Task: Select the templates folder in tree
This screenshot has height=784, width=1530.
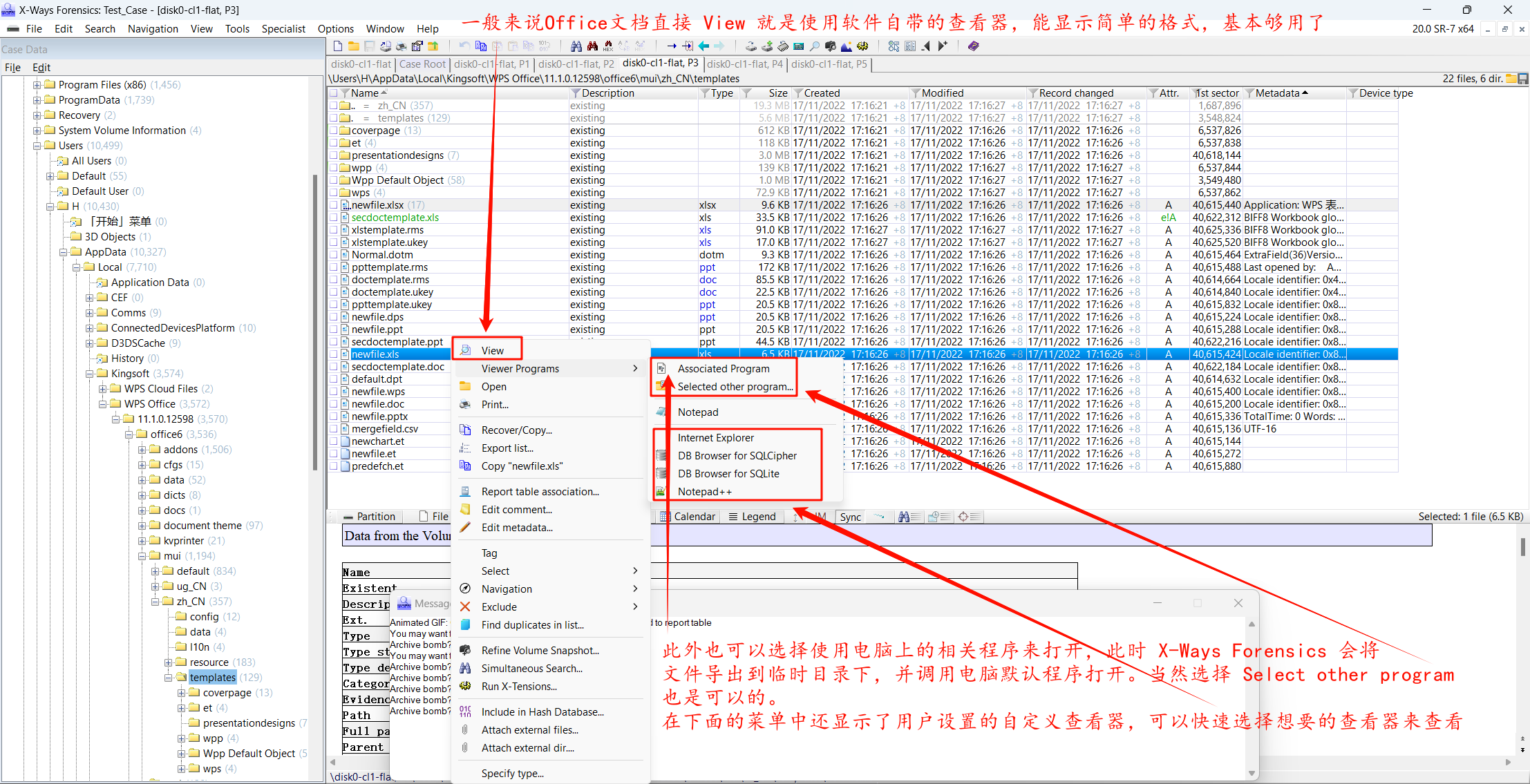Action: (x=212, y=678)
